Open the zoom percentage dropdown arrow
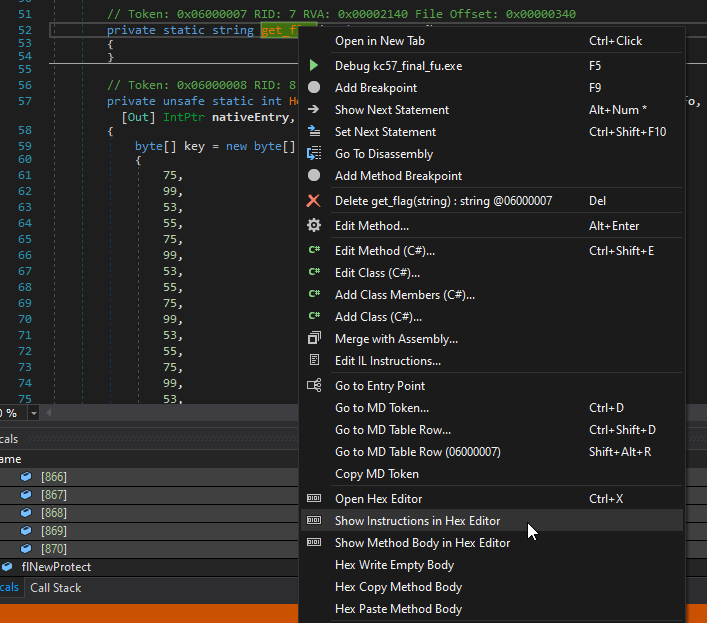 (34, 413)
